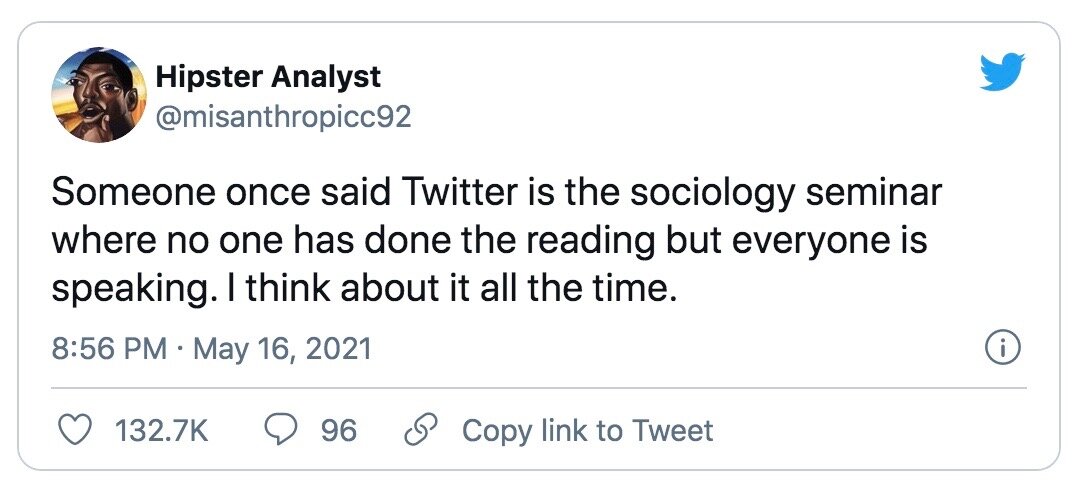
Task: Click the reply speech bubble icon
Action: click(x=278, y=431)
